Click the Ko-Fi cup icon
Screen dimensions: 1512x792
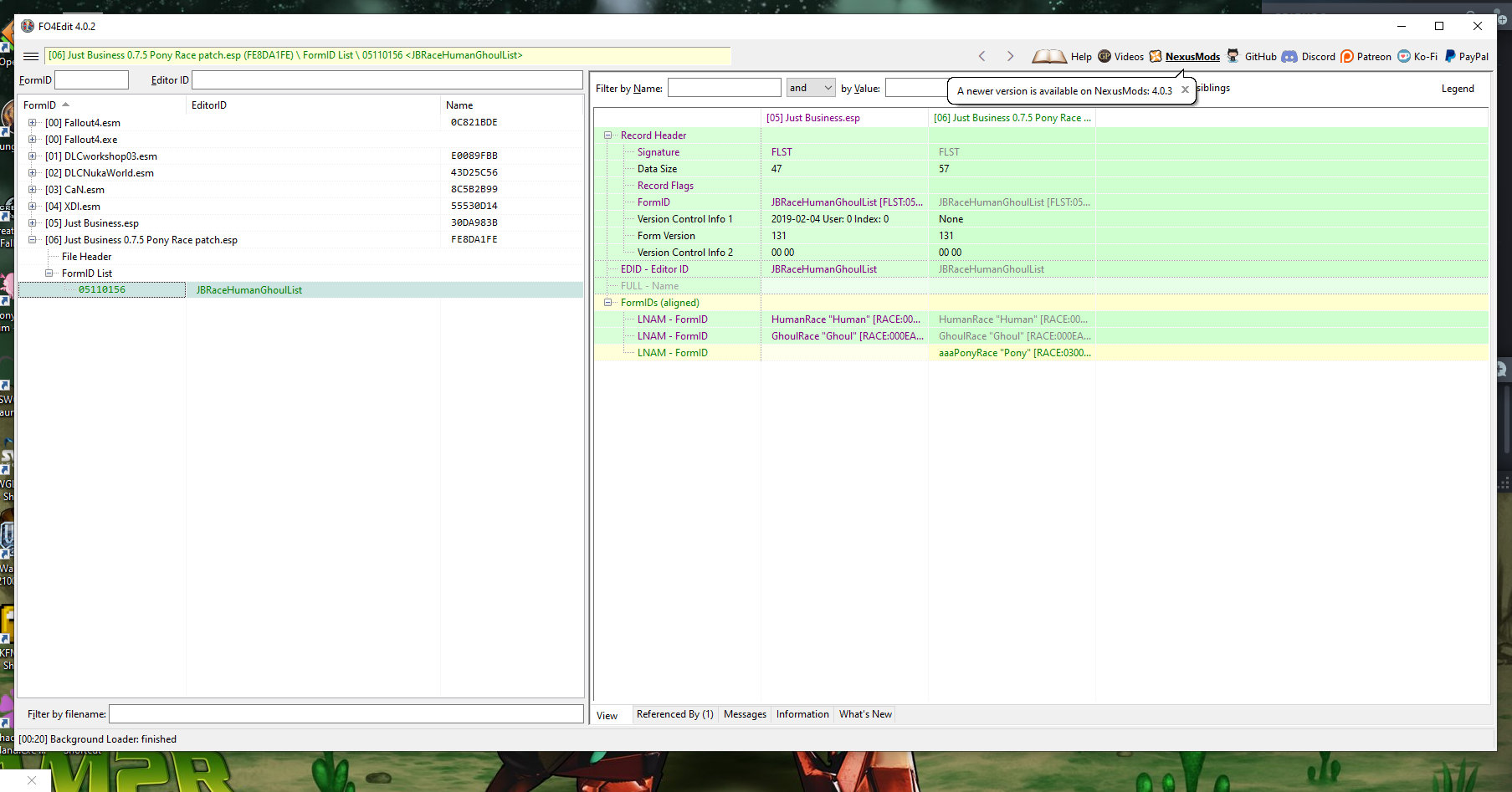pos(1404,57)
